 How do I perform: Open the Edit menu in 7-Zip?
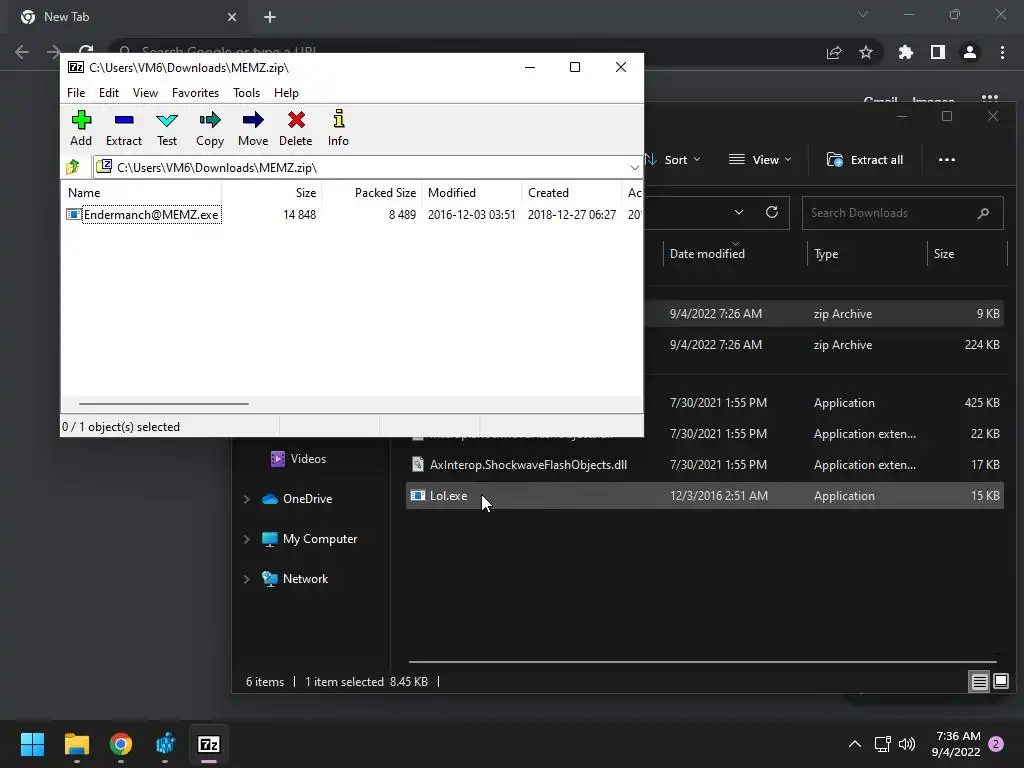coord(108,93)
